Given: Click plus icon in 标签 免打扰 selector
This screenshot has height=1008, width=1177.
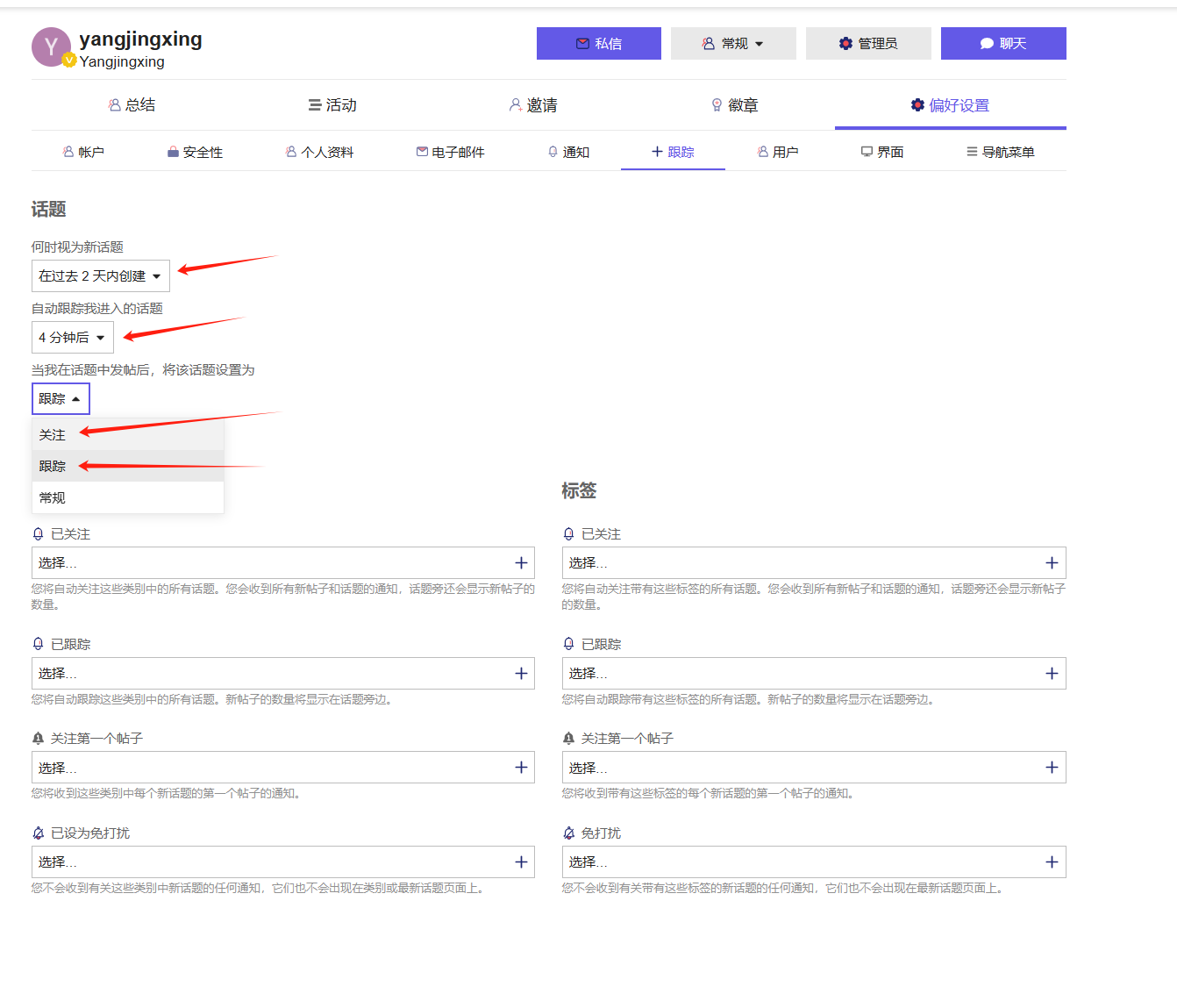Looking at the screenshot, I should (x=1052, y=862).
